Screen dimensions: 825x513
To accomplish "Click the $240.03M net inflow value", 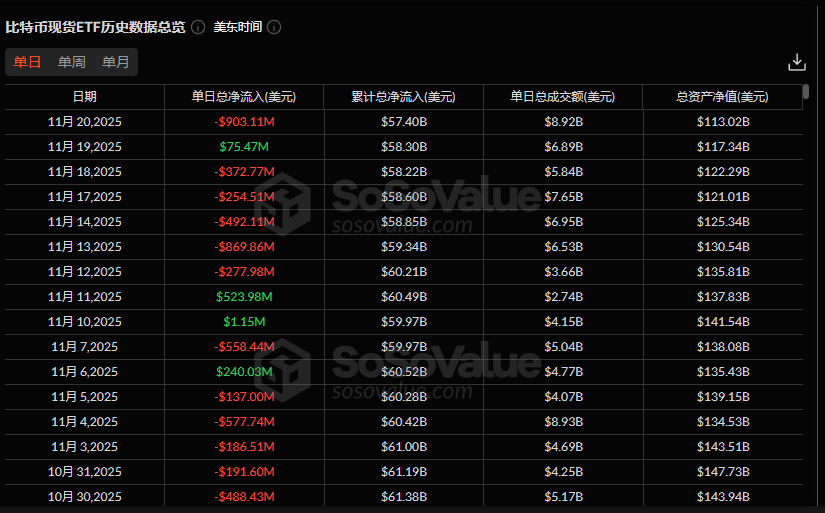I will (244, 372).
